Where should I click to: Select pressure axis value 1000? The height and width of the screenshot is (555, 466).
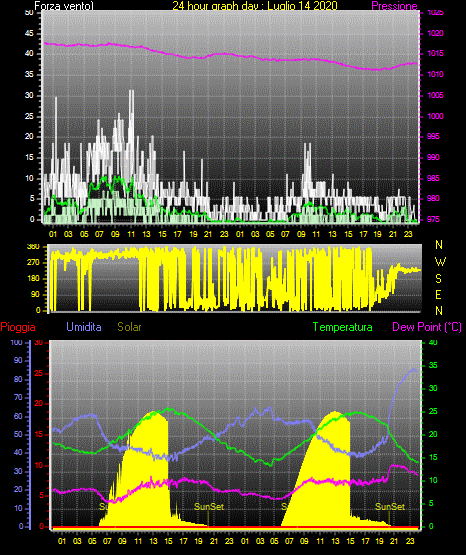point(436,116)
